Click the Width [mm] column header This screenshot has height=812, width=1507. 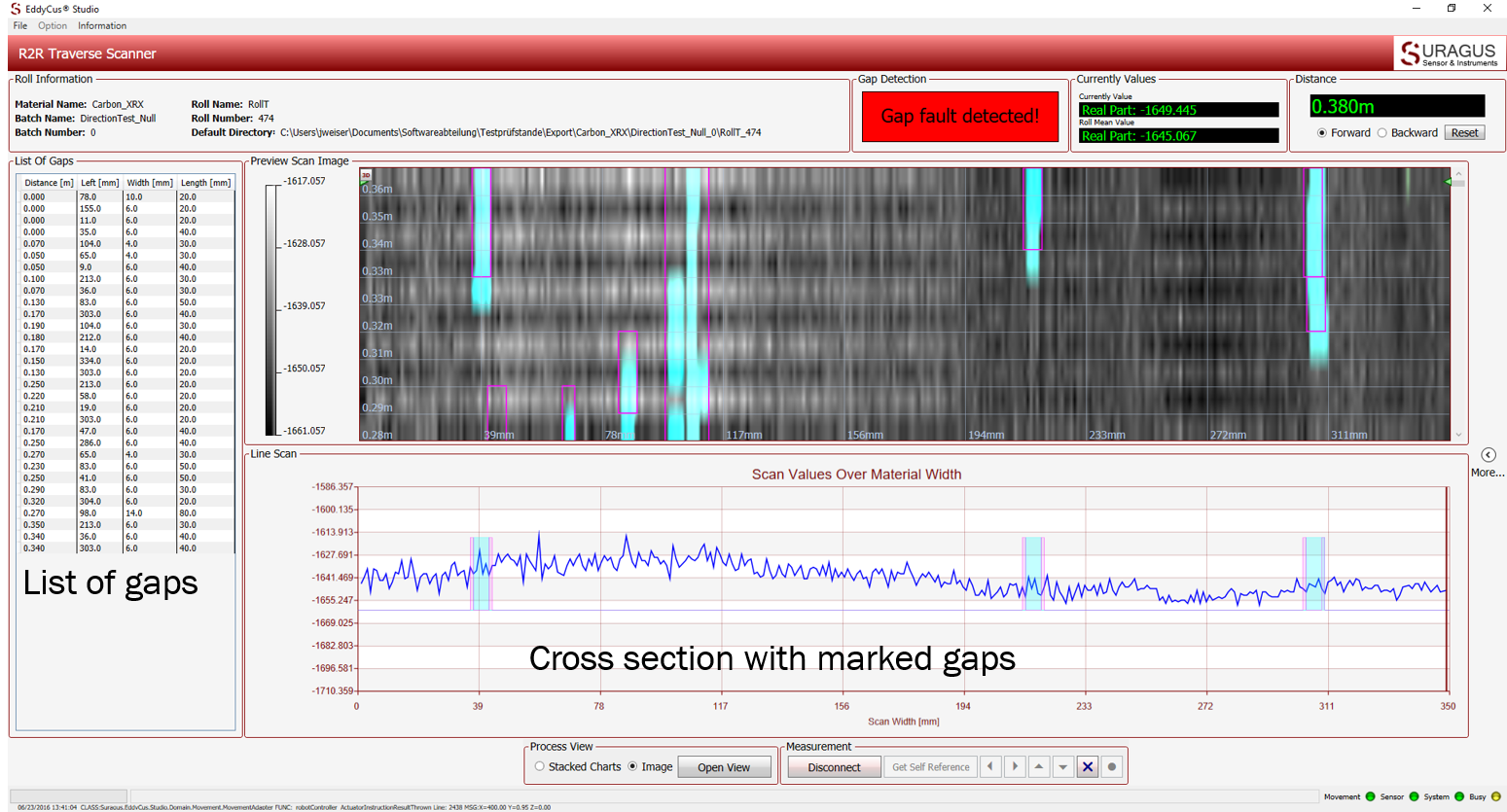click(x=150, y=183)
